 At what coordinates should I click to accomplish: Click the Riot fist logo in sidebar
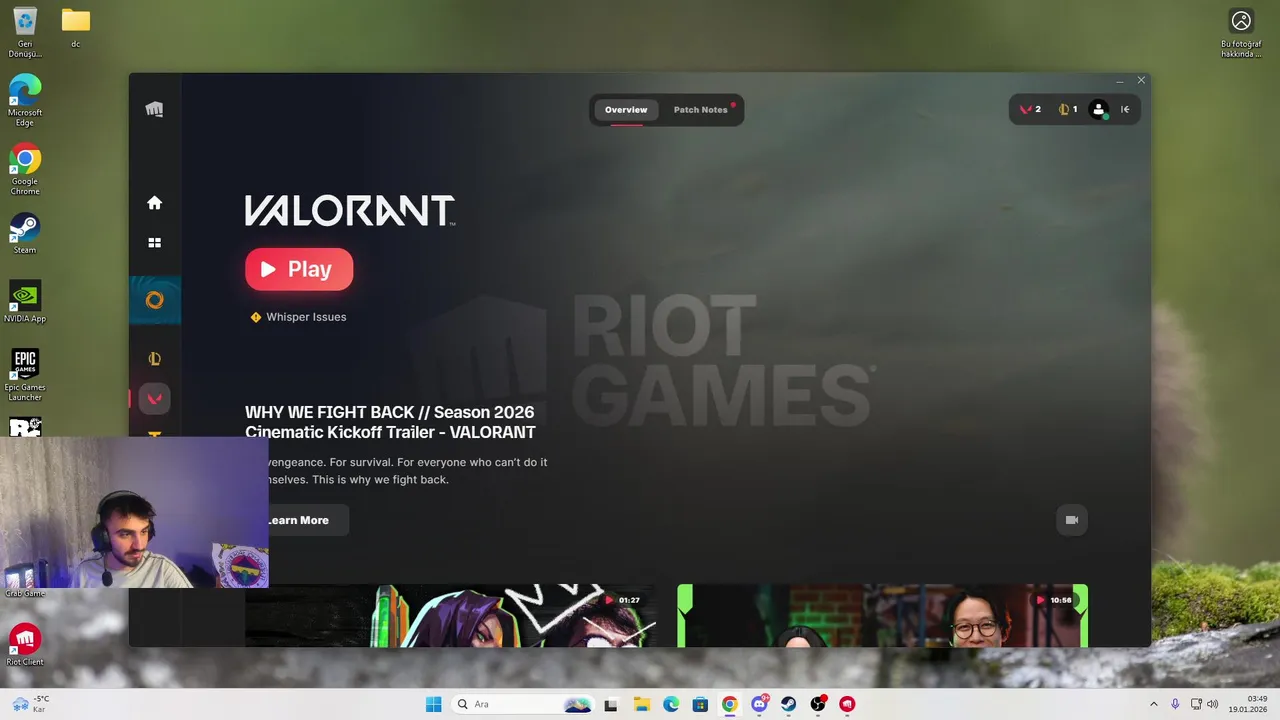[154, 109]
